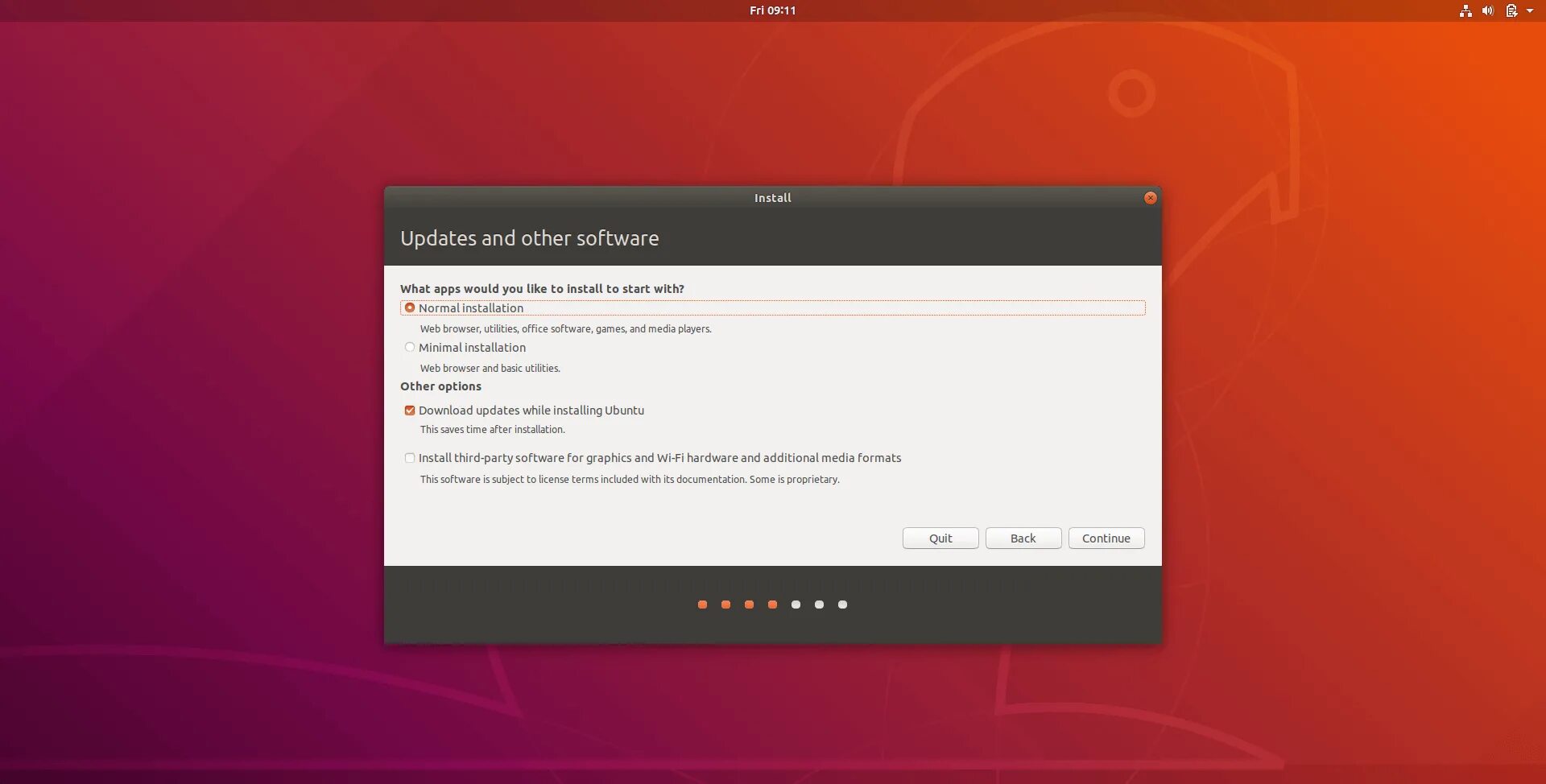Enable Install third-party software for graphics
This screenshot has height=784, width=1546.
tap(410, 457)
